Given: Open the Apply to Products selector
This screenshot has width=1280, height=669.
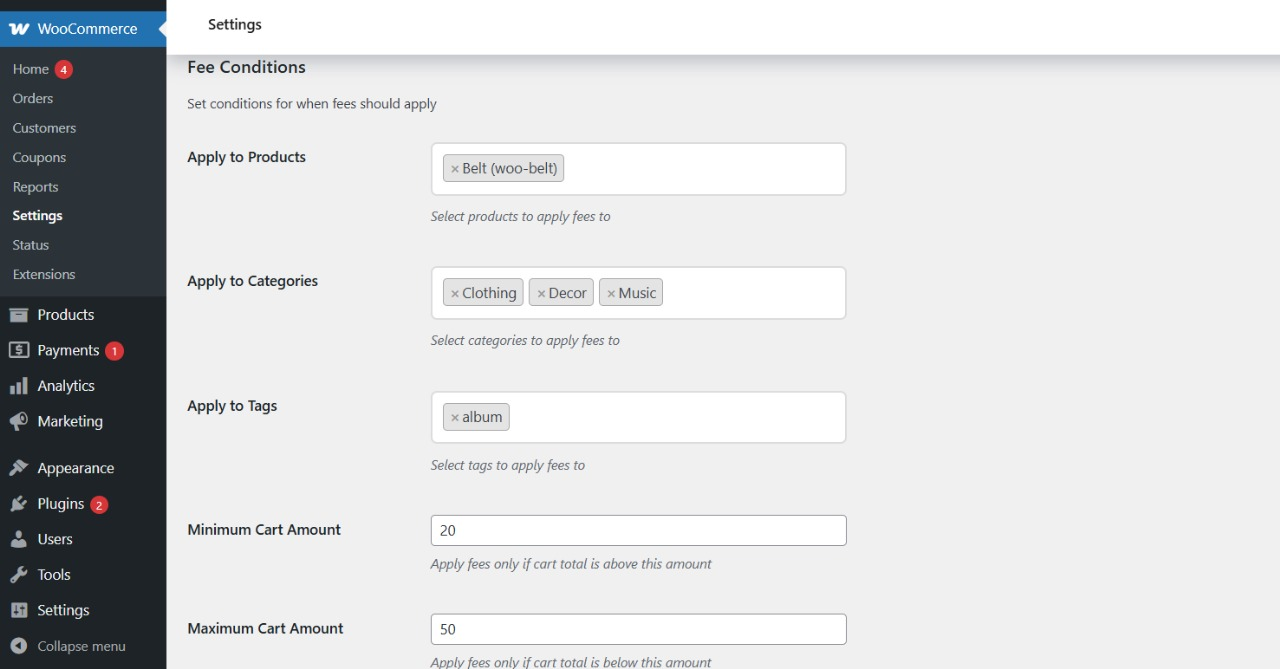Looking at the screenshot, I should coord(700,168).
